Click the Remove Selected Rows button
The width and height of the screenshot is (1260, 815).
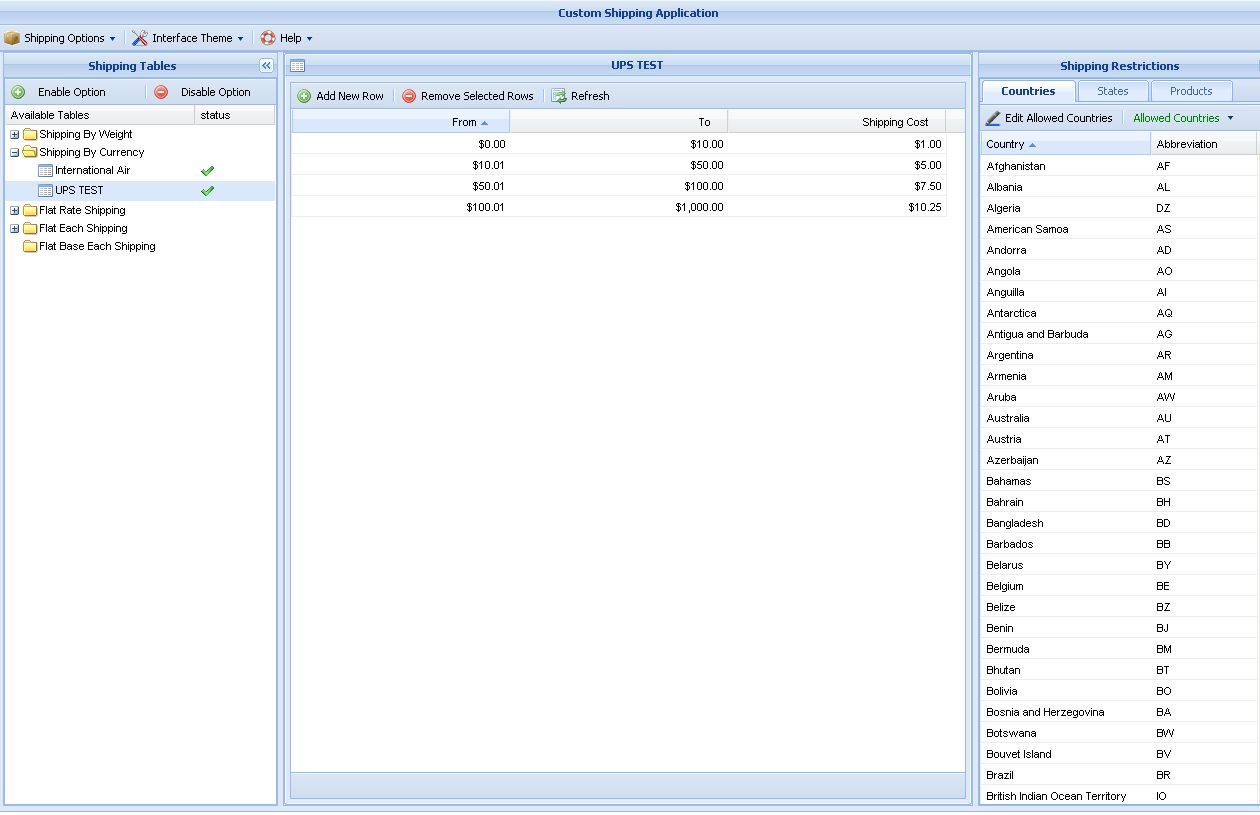tap(468, 96)
